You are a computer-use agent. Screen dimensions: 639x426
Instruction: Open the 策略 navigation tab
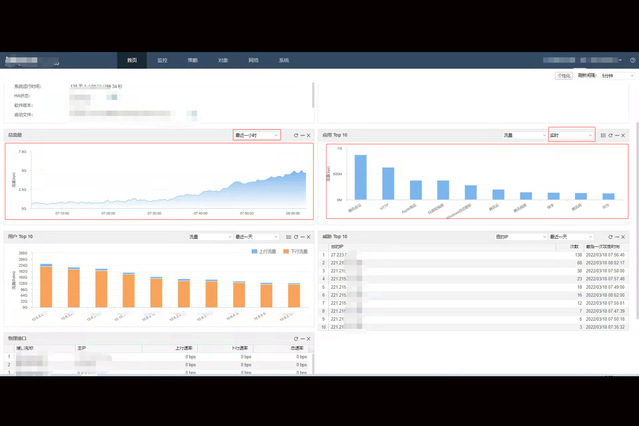coord(192,60)
